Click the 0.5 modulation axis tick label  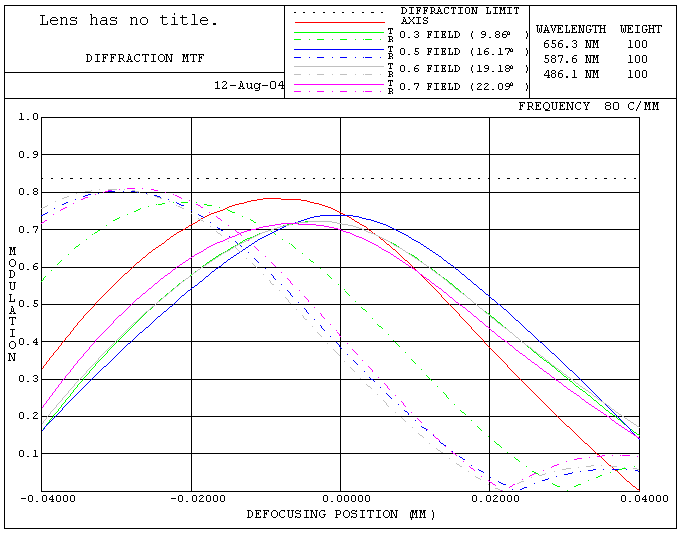click(29, 304)
